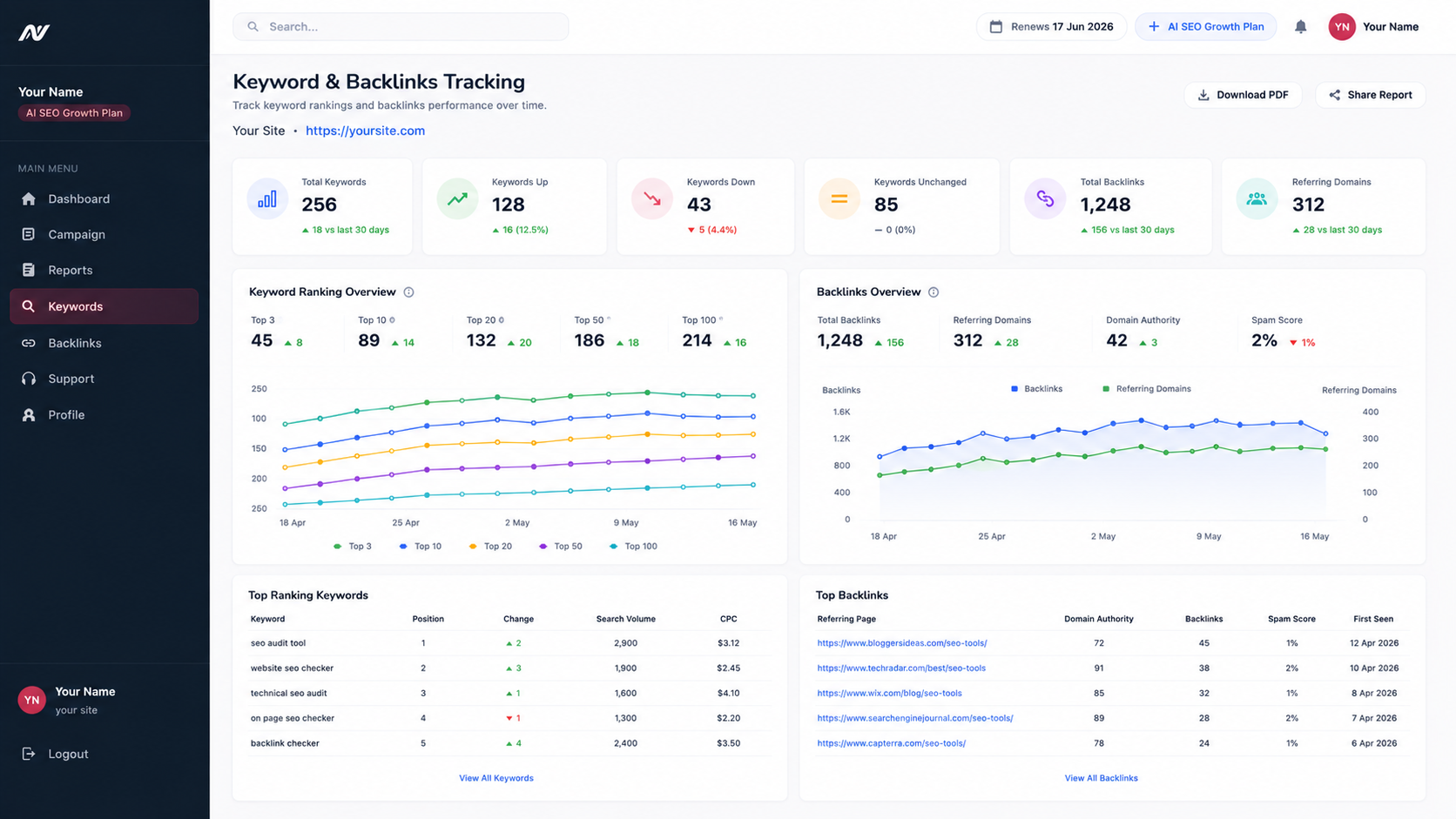Click the Spam Score column header
The width and height of the screenshot is (1456, 819).
(1291, 619)
